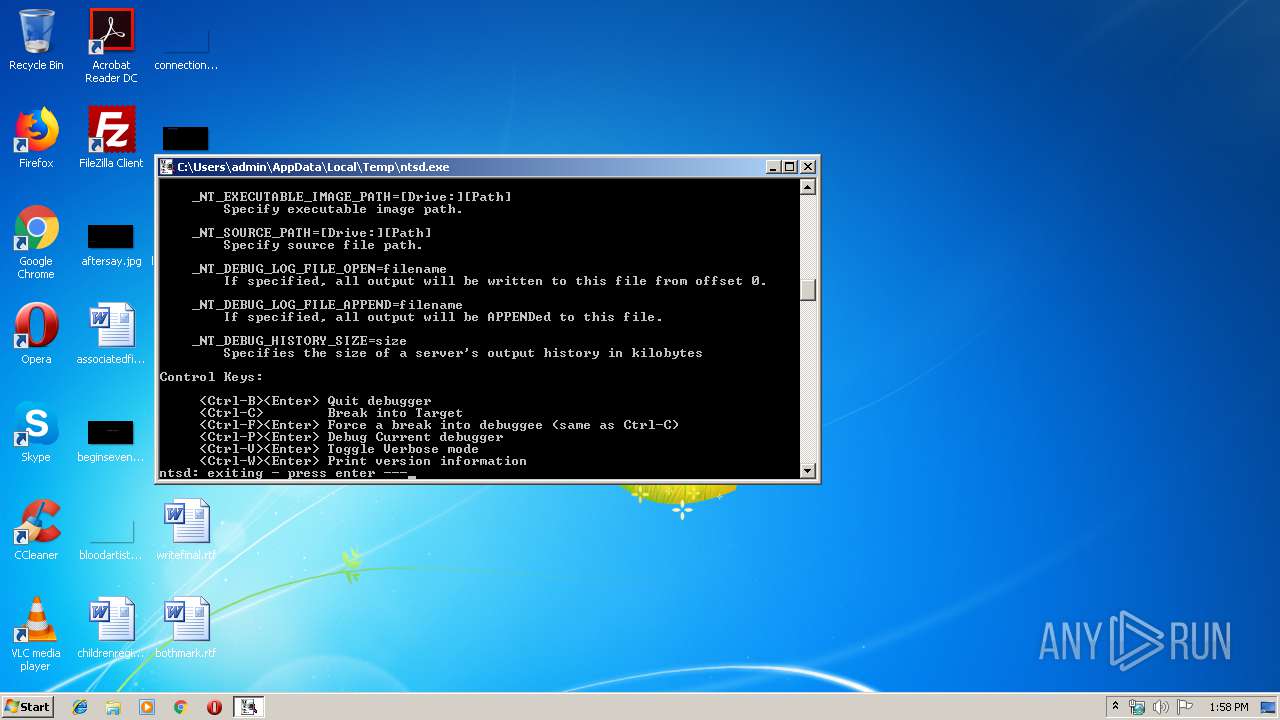This screenshot has width=1280, height=720.
Task: Click the console vertical scrollbar thumb
Action: [x=808, y=289]
